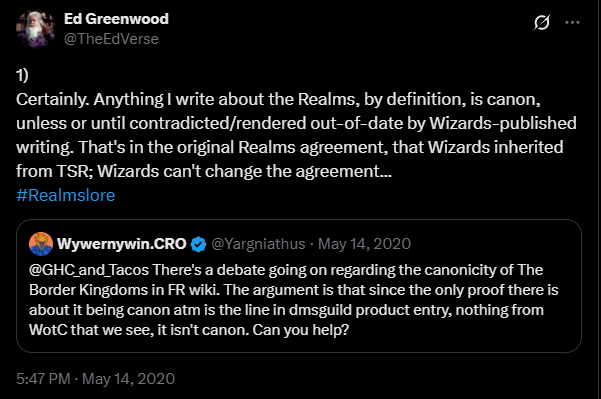Click the '1)' line of tweet
The width and height of the screenshot is (601, 399).
point(22,75)
